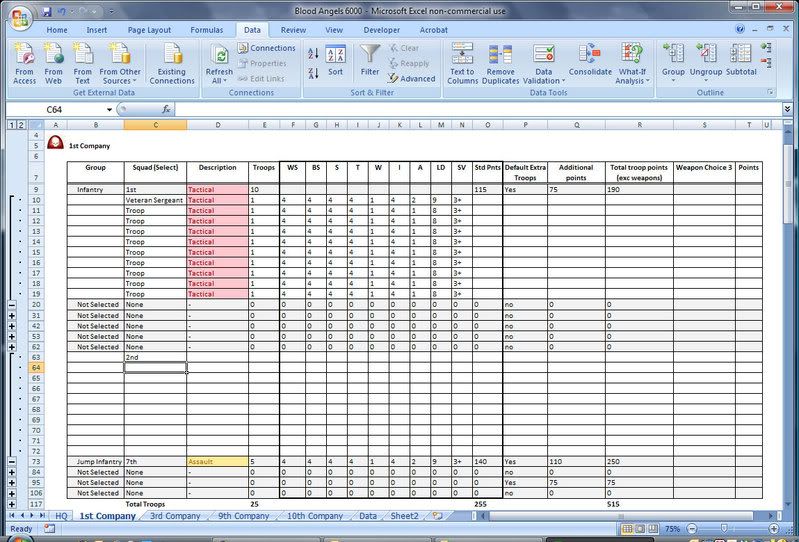Screen dimensions: 799x542
Task: Show outline level 2
Action: [21, 125]
